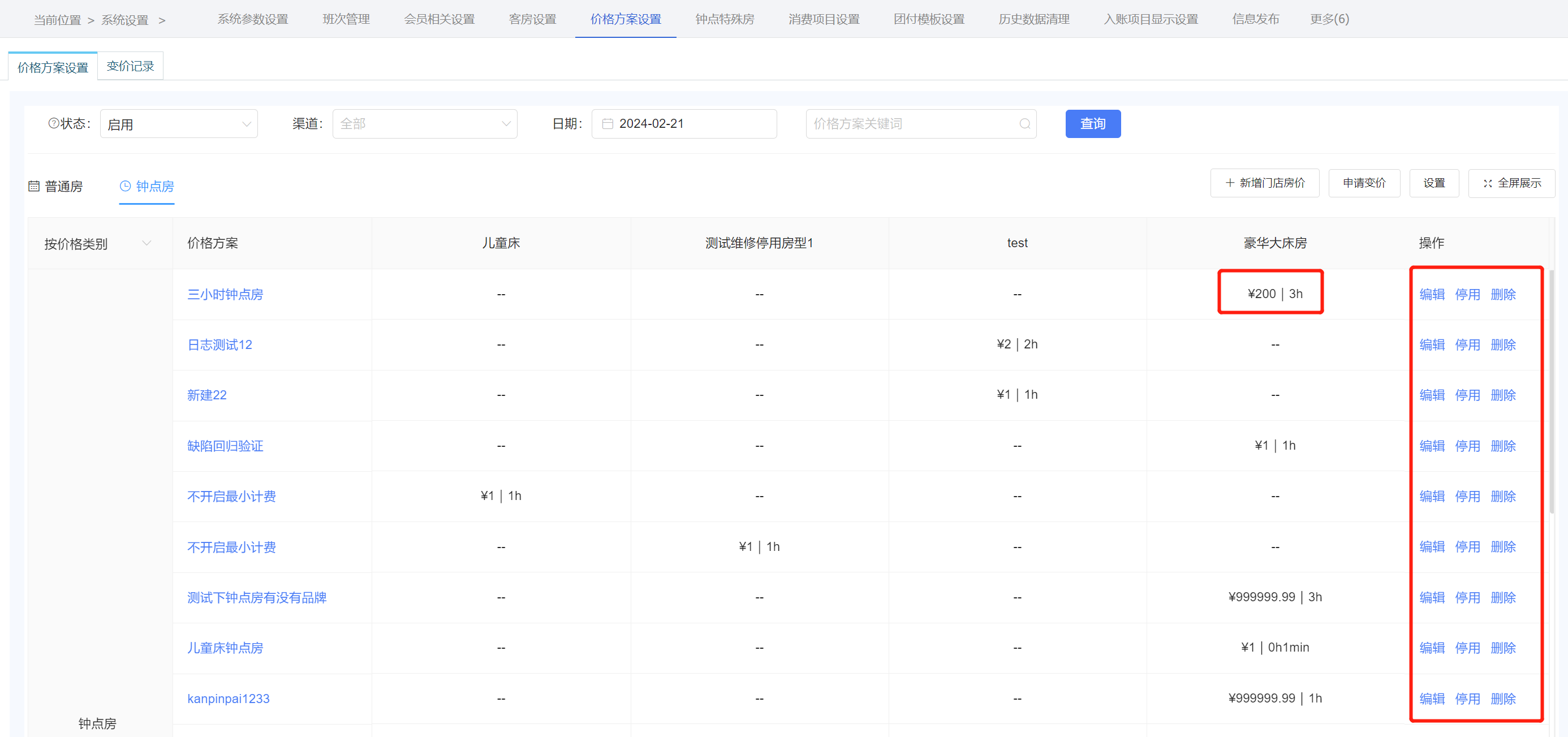
Task: Click the 测试维修停用房型1 column header
Action: click(759, 243)
